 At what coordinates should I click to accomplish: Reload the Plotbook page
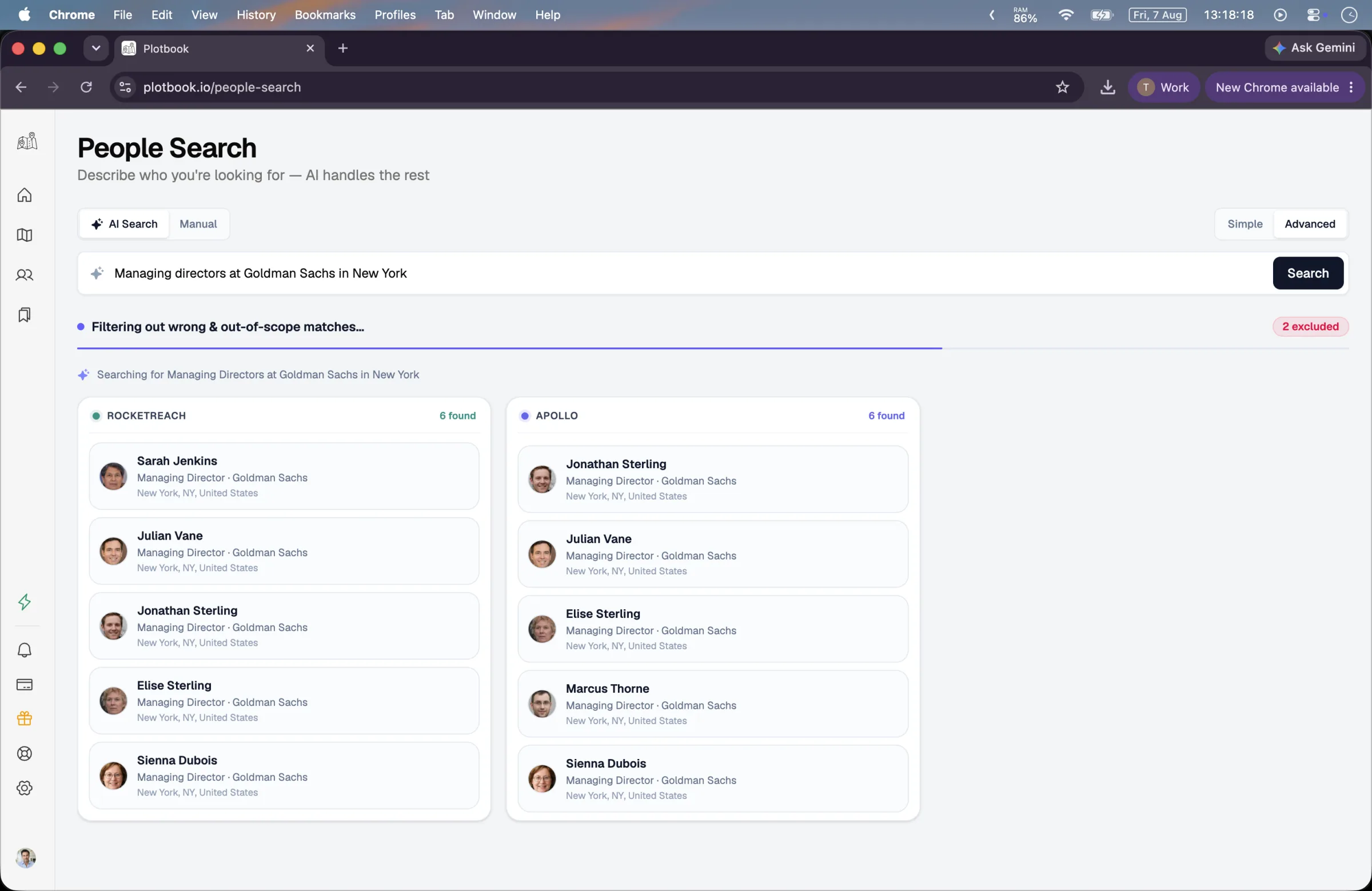click(x=86, y=87)
